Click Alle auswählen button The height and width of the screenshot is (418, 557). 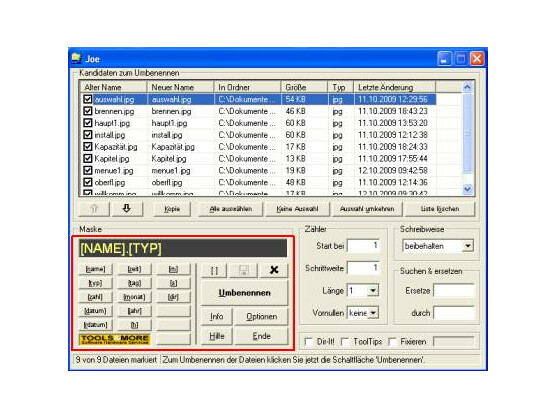pos(231,209)
